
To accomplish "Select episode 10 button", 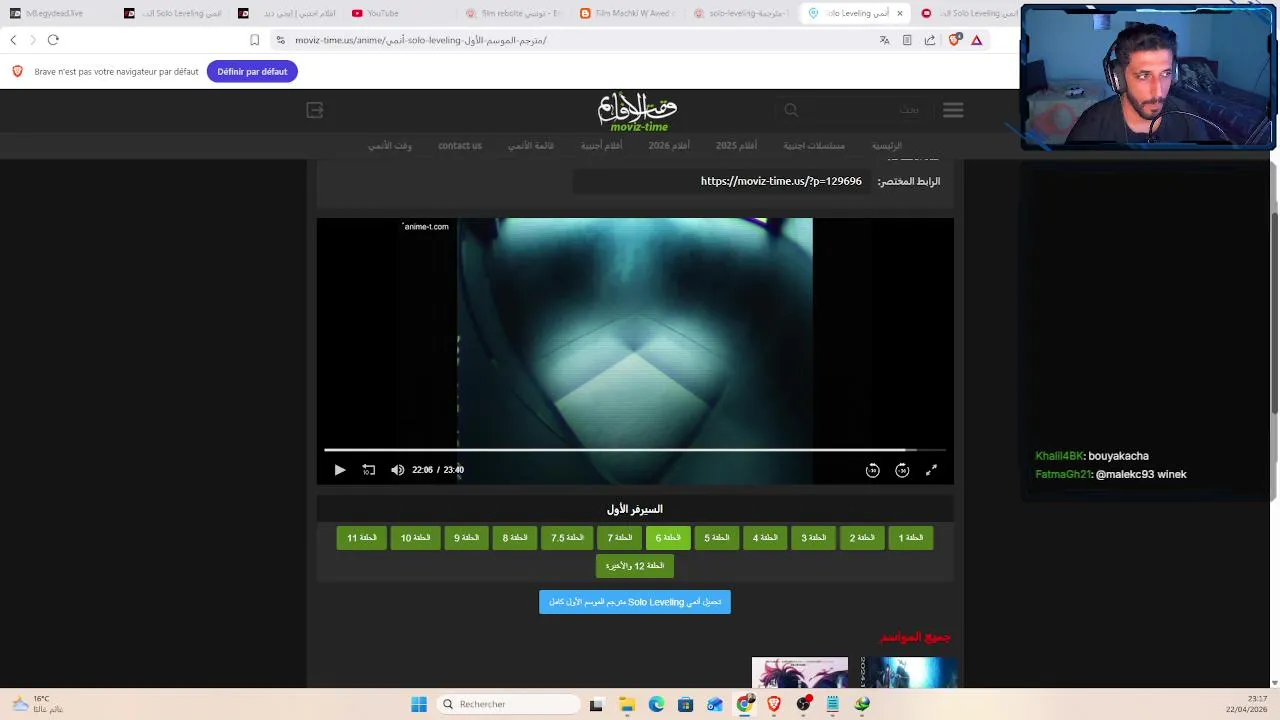I will 415,538.
